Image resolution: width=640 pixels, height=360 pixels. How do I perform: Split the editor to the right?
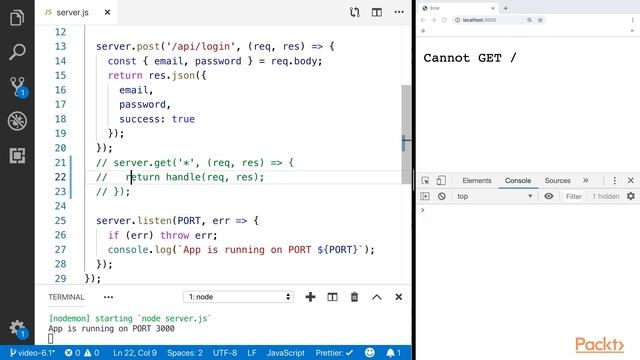(x=377, y=12)
